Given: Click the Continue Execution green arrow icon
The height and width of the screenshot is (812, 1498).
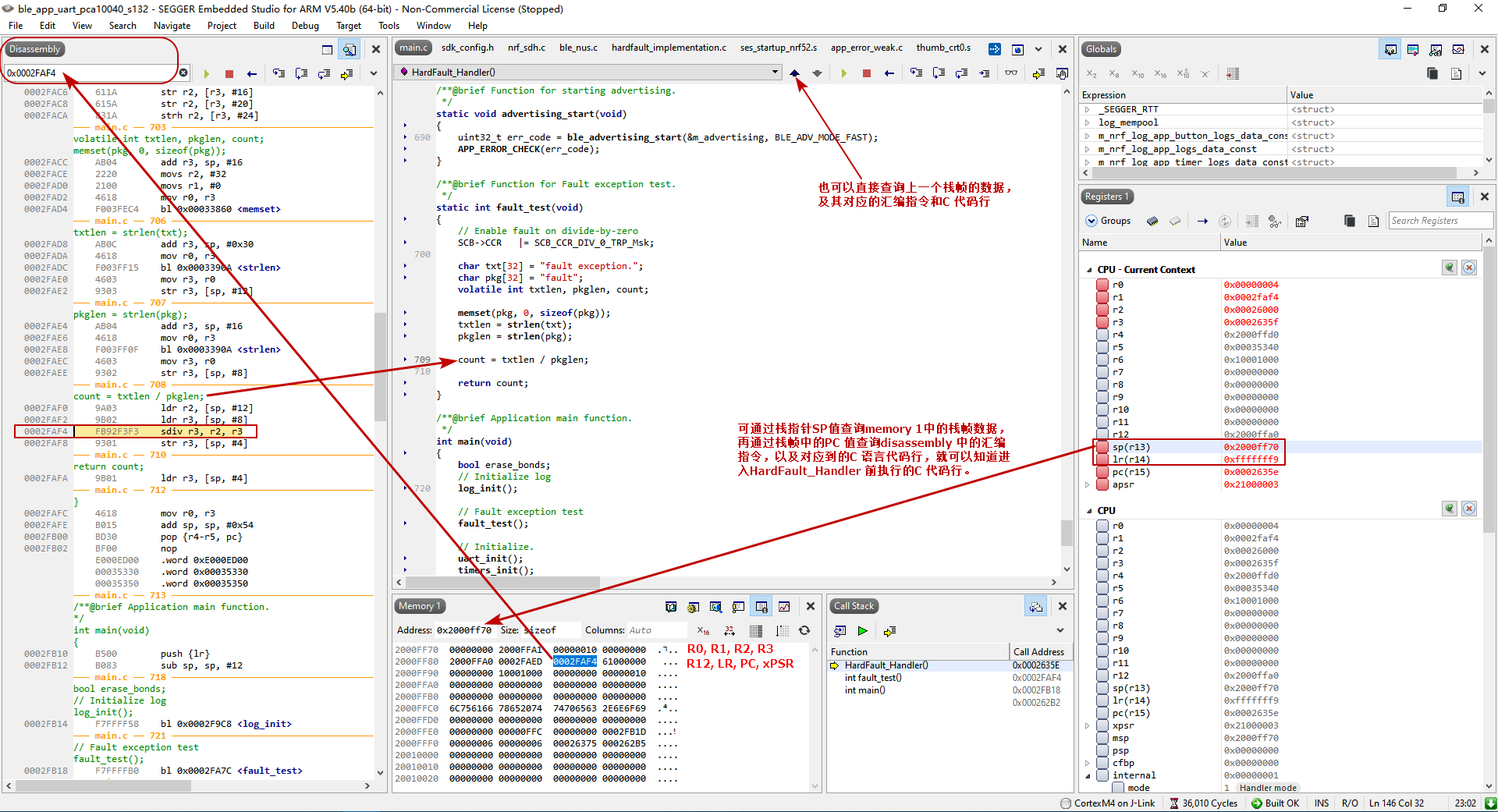Looking at the screenshot, I should [x=845, y=73].
